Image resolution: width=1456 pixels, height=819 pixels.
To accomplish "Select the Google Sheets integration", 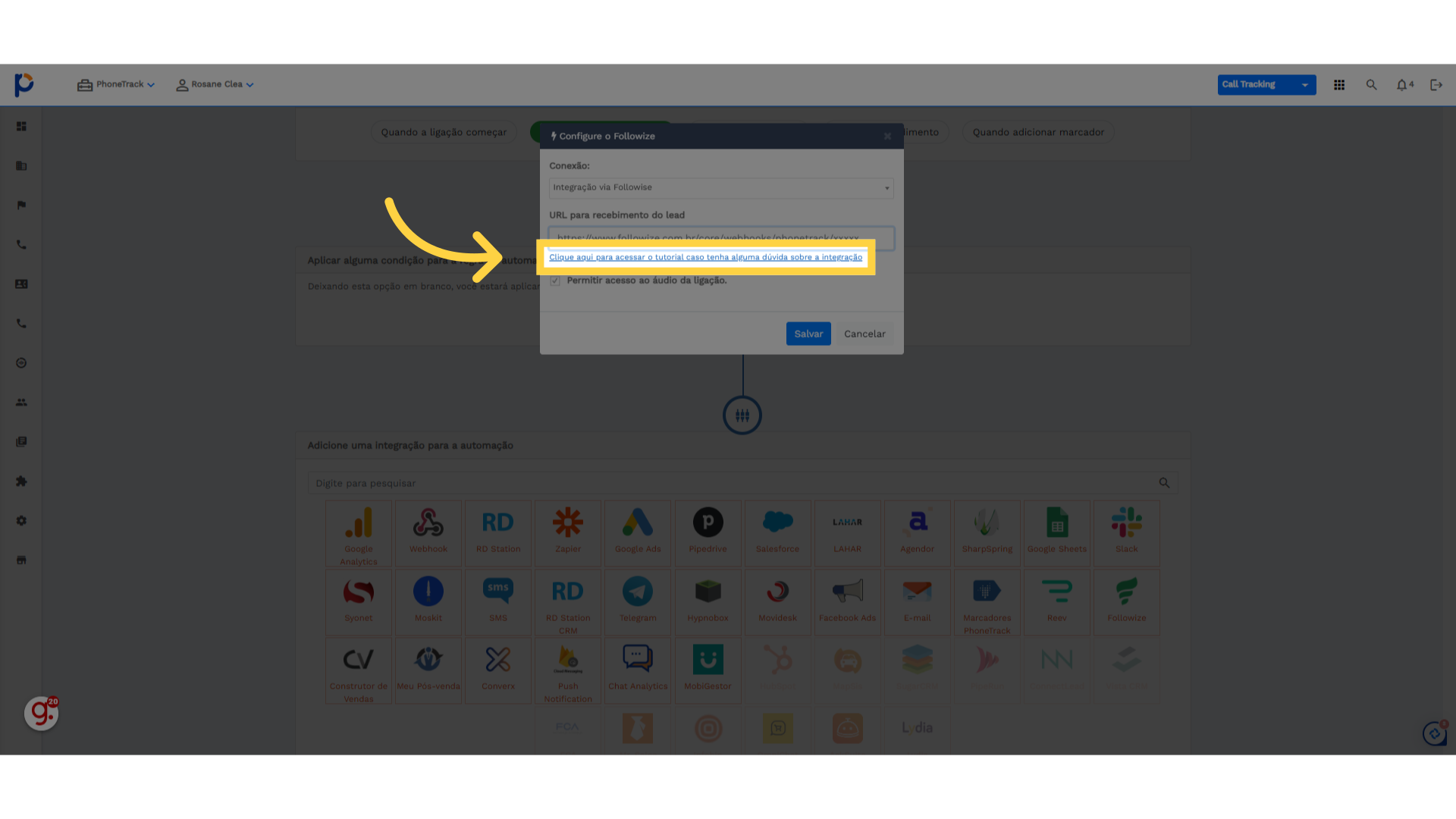I will (1056, 534).
